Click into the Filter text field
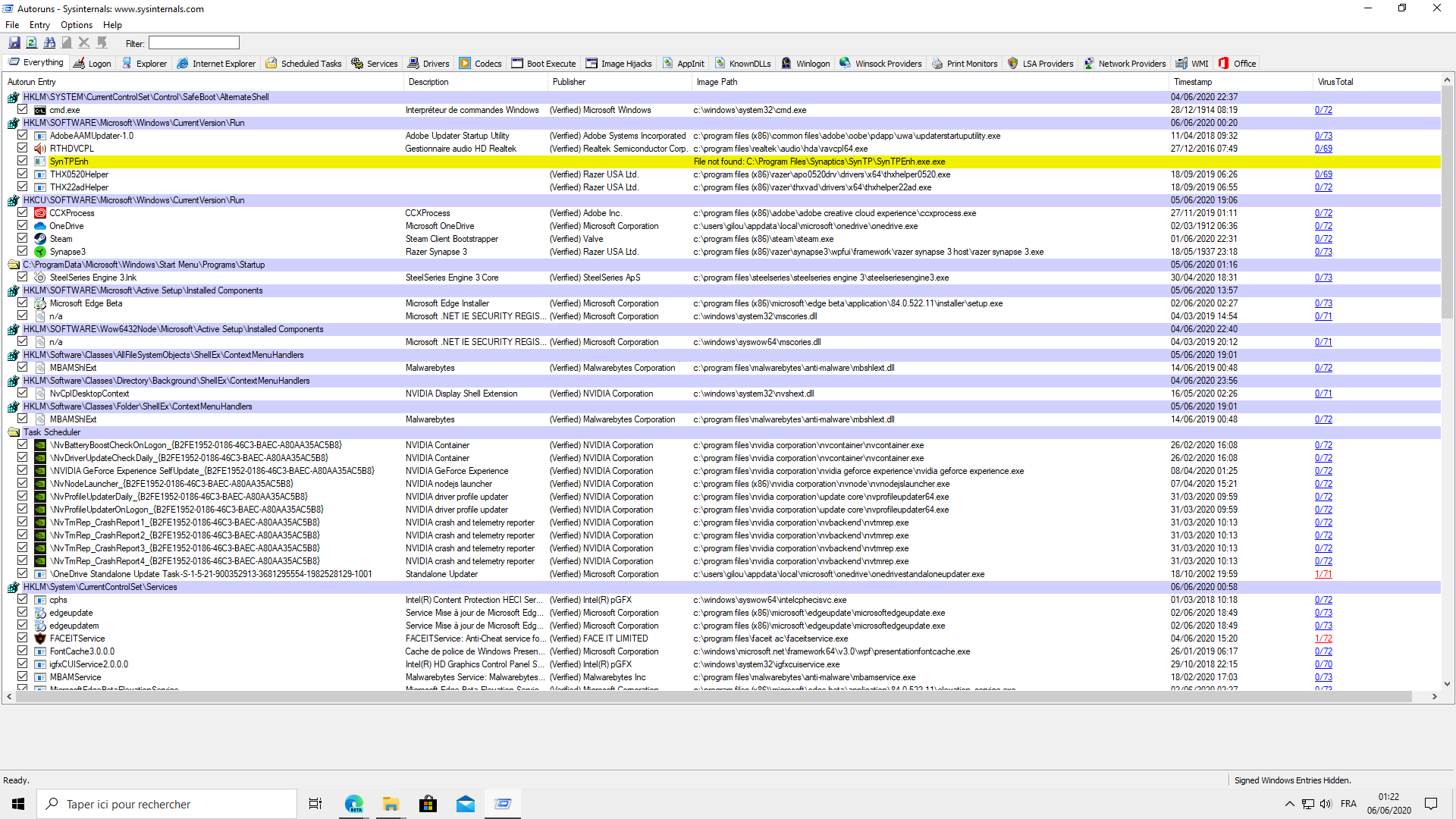Screen dimensions: 1456x819 tap(193, 43)
